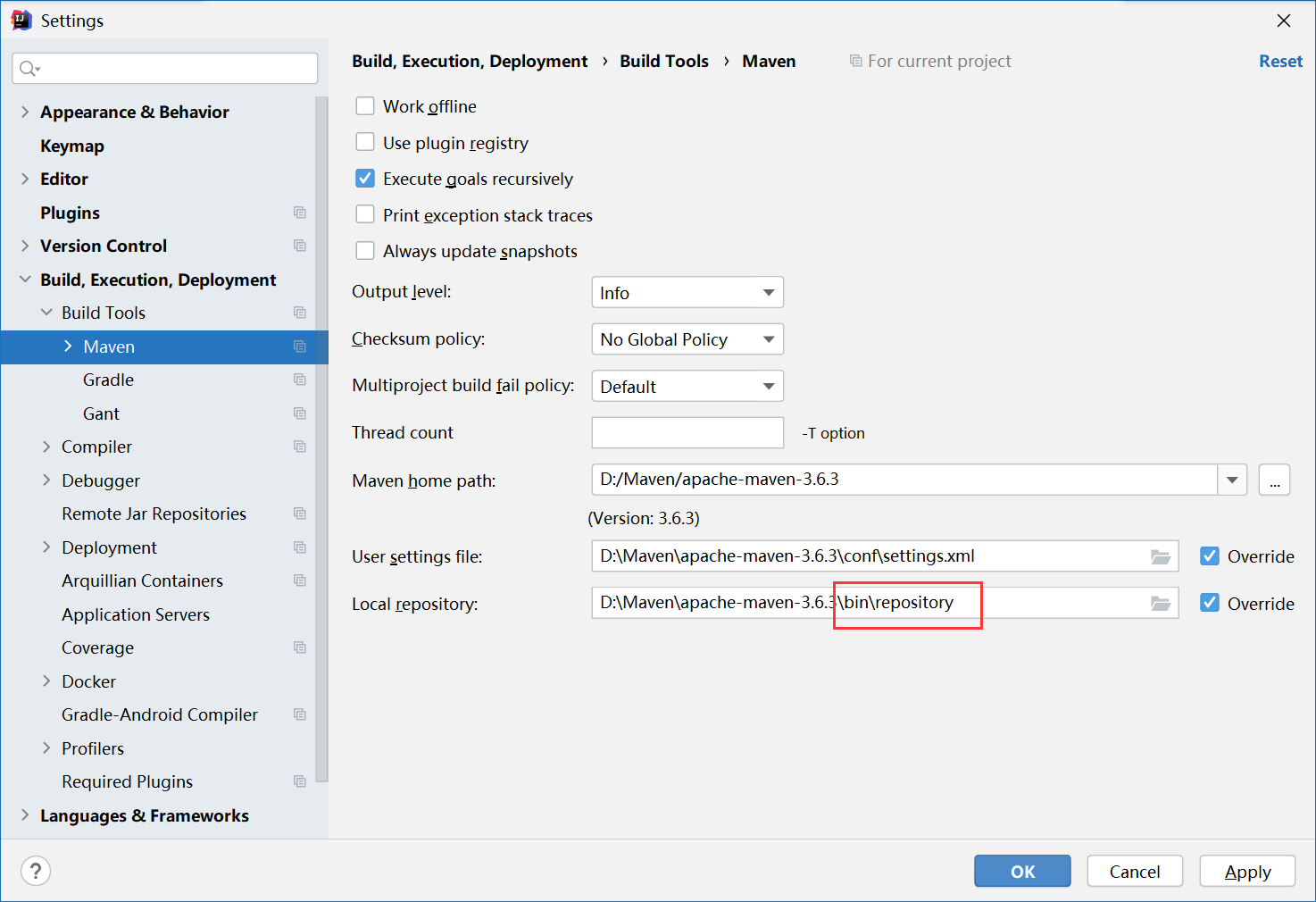
Task: Expand the Appearance & Behavior section
Action: 25,112
